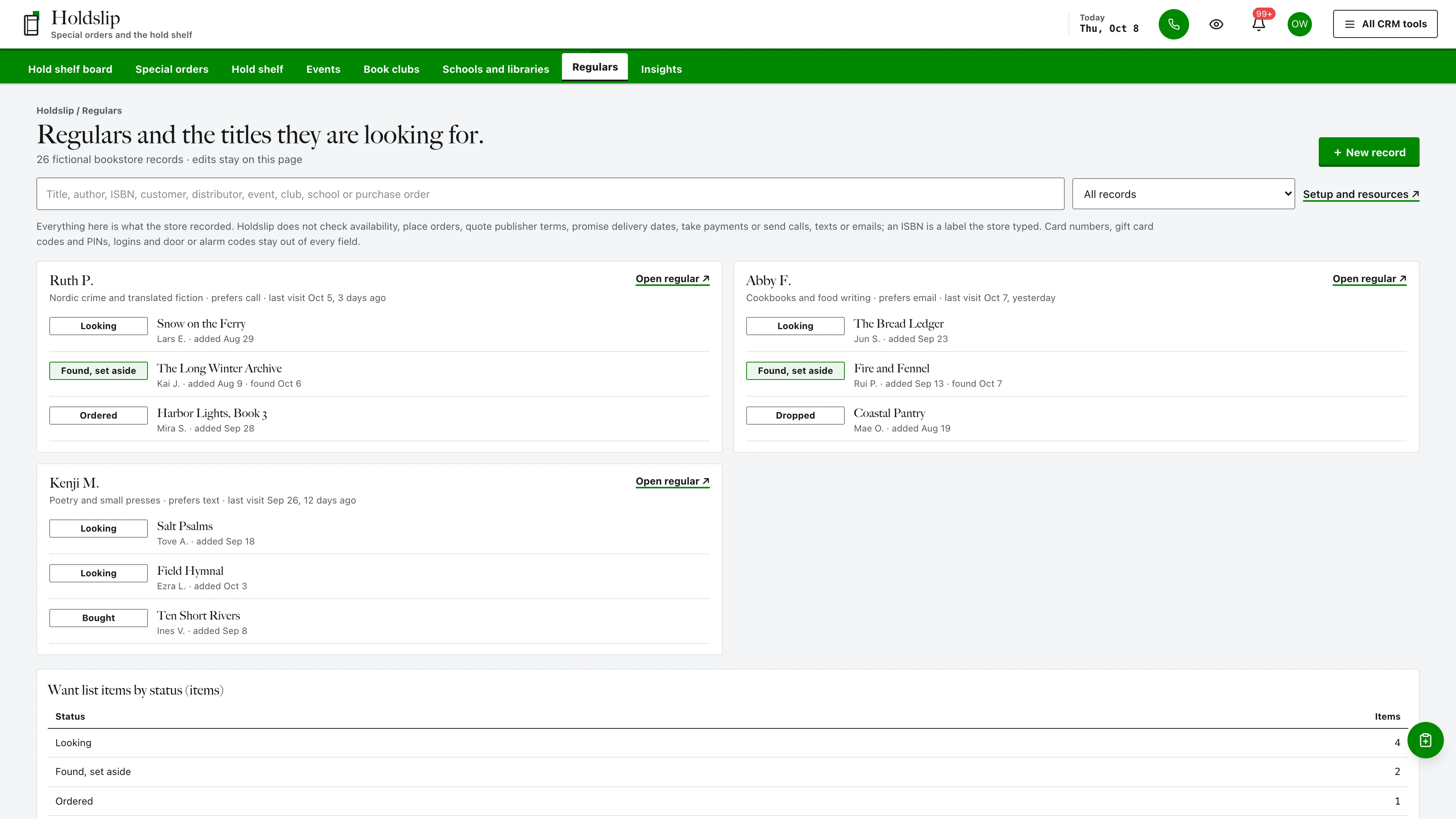Viewport: 1456px width, 819px height.
Task: Switch to Hold shelf board tab
Action: 70,69
